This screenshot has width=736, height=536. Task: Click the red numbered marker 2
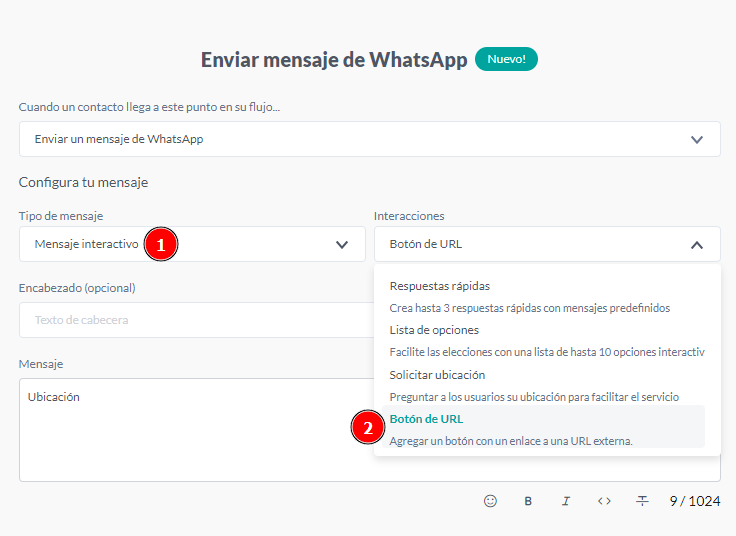[367, 428]
